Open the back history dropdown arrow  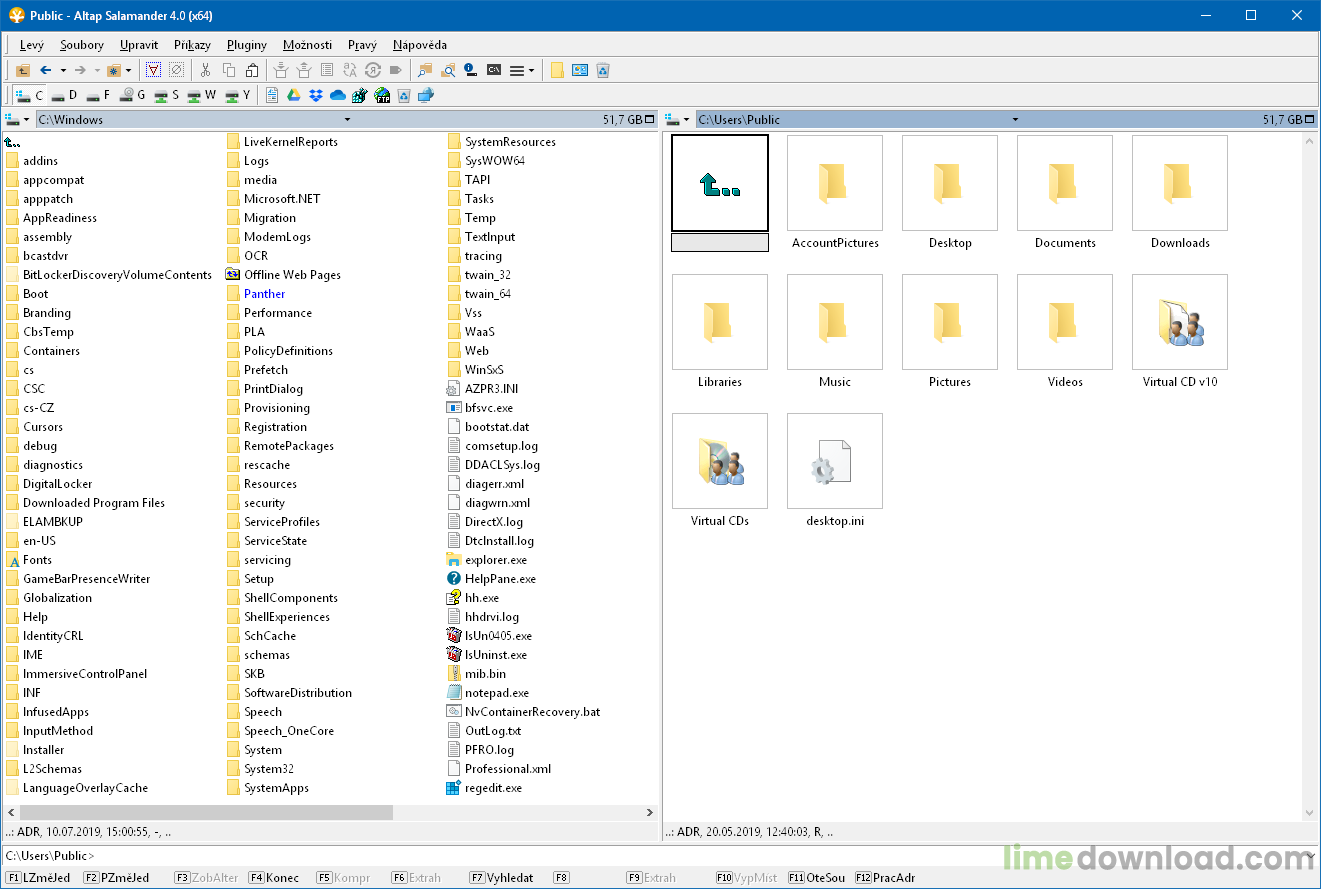[x=63, y=70]
